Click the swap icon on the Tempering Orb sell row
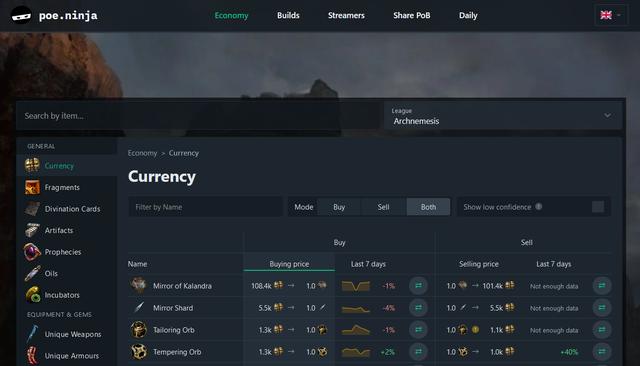Screen dimensions: 640x366 [x=602, y=352]
